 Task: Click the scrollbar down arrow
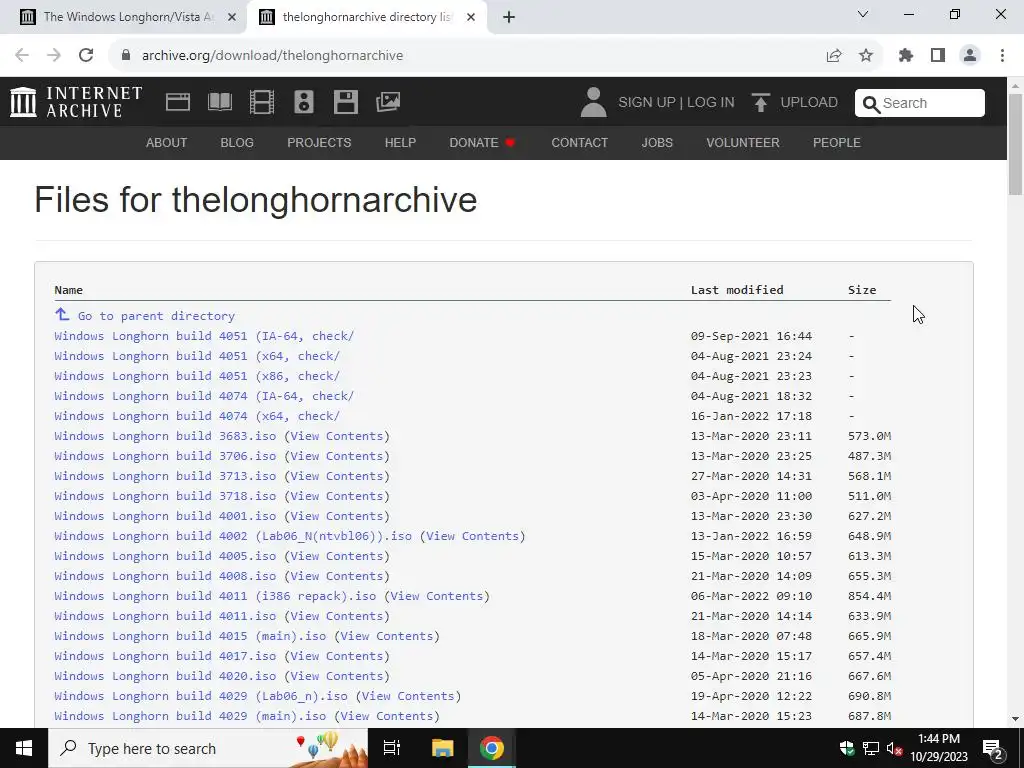(x=1015, y=719)
